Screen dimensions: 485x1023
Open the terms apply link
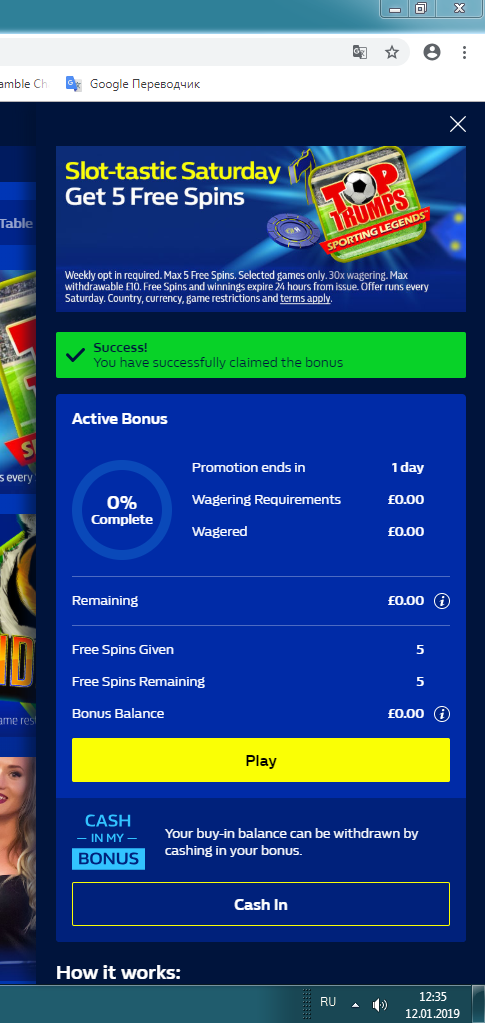305,299
